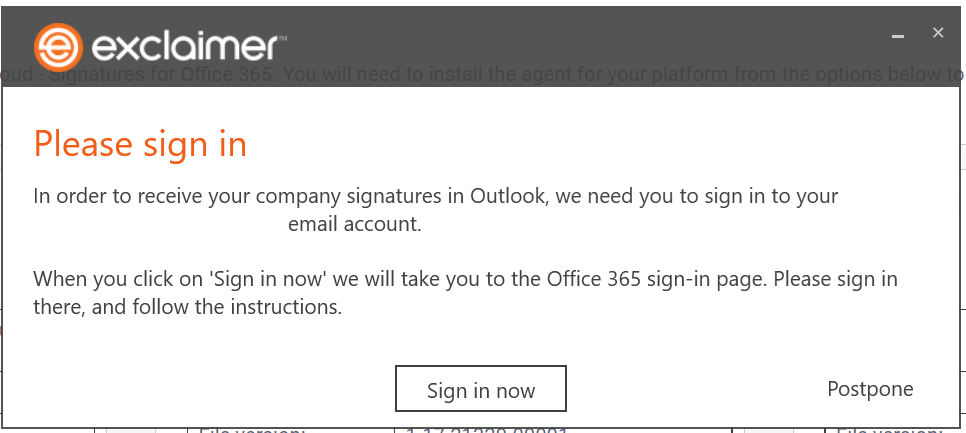Viewport: 966px width, 433px height.
Task: Minimize the Exclaimer sign-in window
Action: tap(898, 35)
